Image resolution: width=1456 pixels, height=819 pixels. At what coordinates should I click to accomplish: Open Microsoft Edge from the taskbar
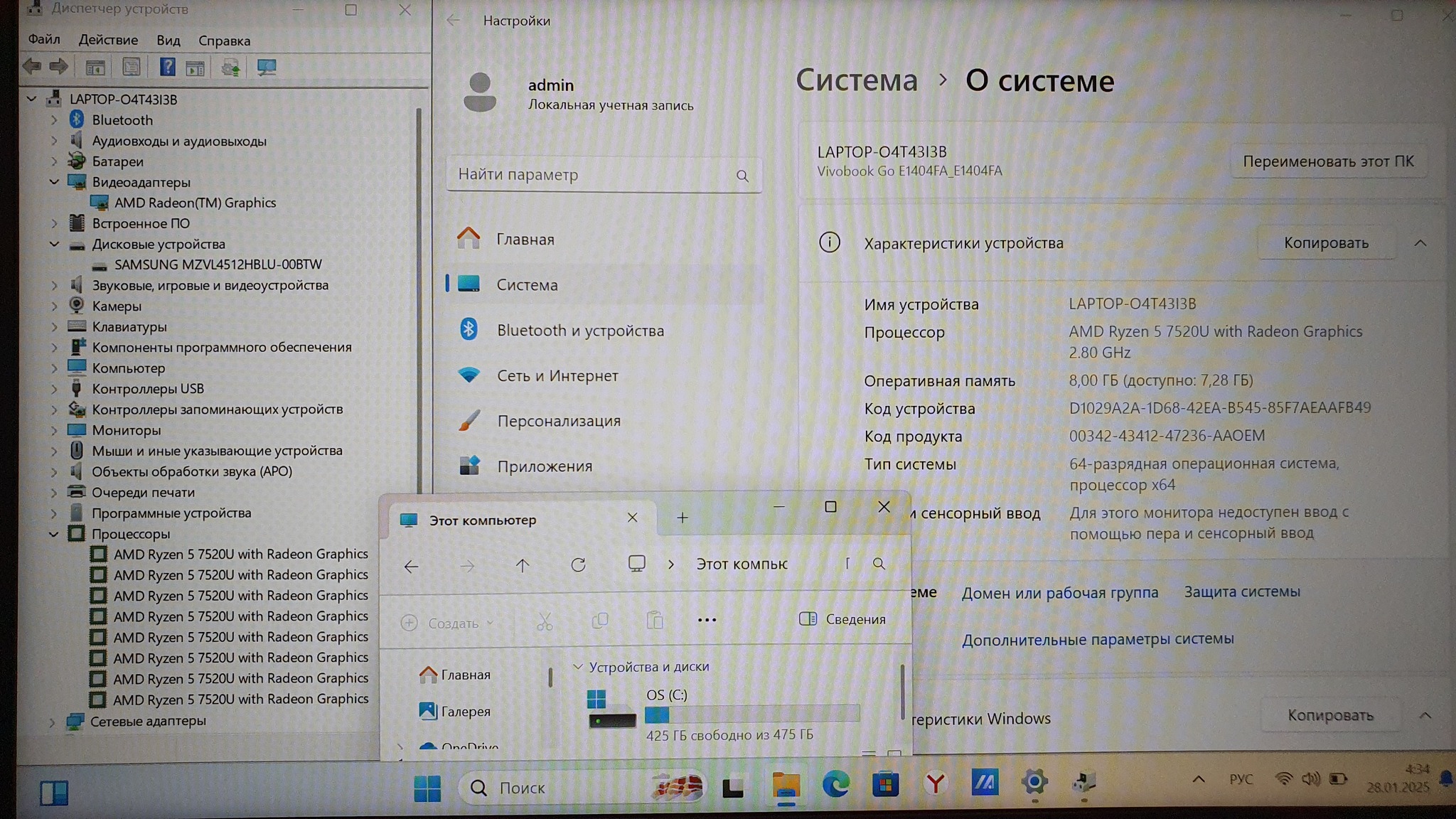835,784
